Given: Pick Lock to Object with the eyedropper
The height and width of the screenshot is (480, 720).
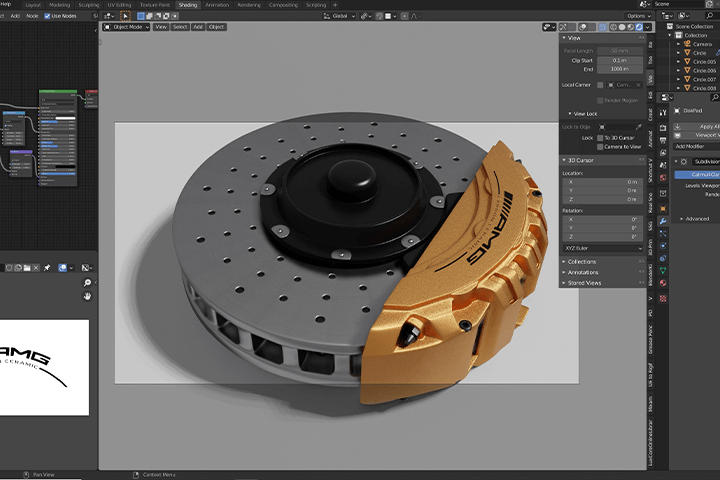Looking at the screenshot, I should (638, 127).
